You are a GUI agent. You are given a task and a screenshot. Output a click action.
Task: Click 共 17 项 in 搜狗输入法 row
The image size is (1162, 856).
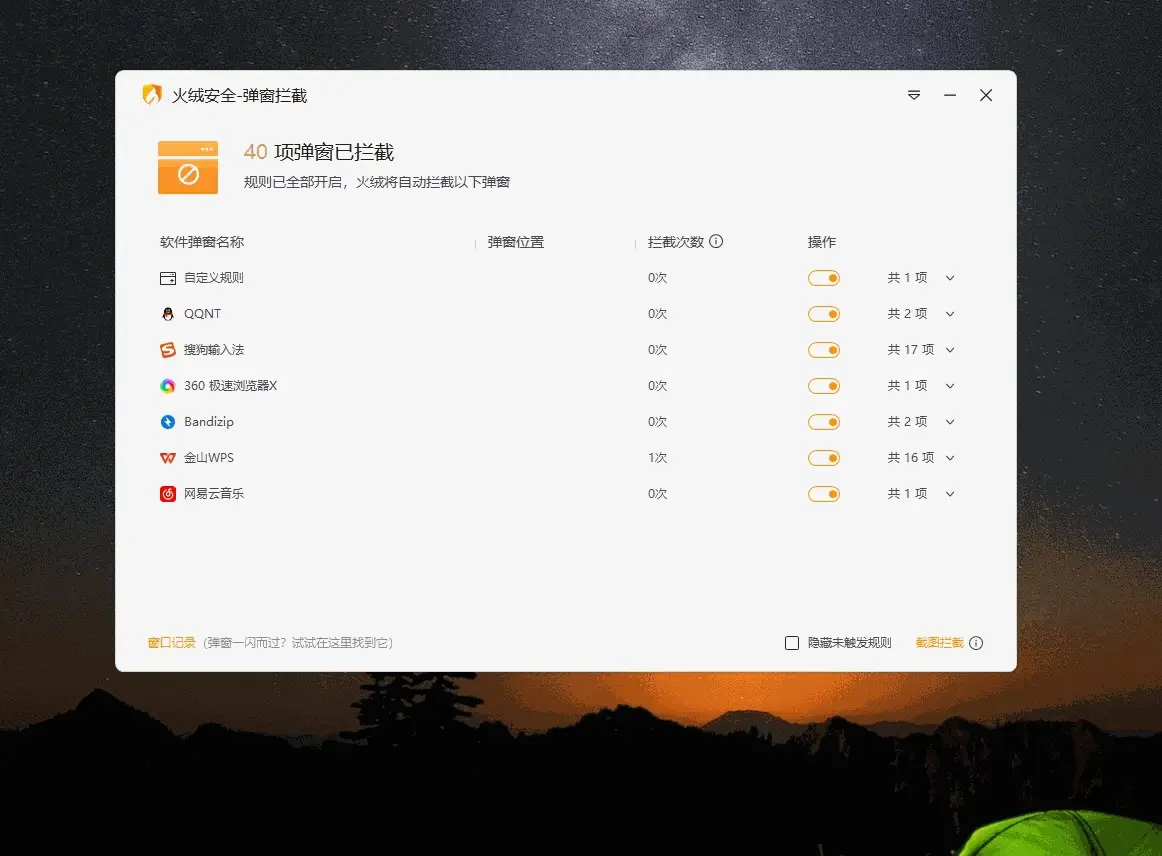tap(911, 350)
